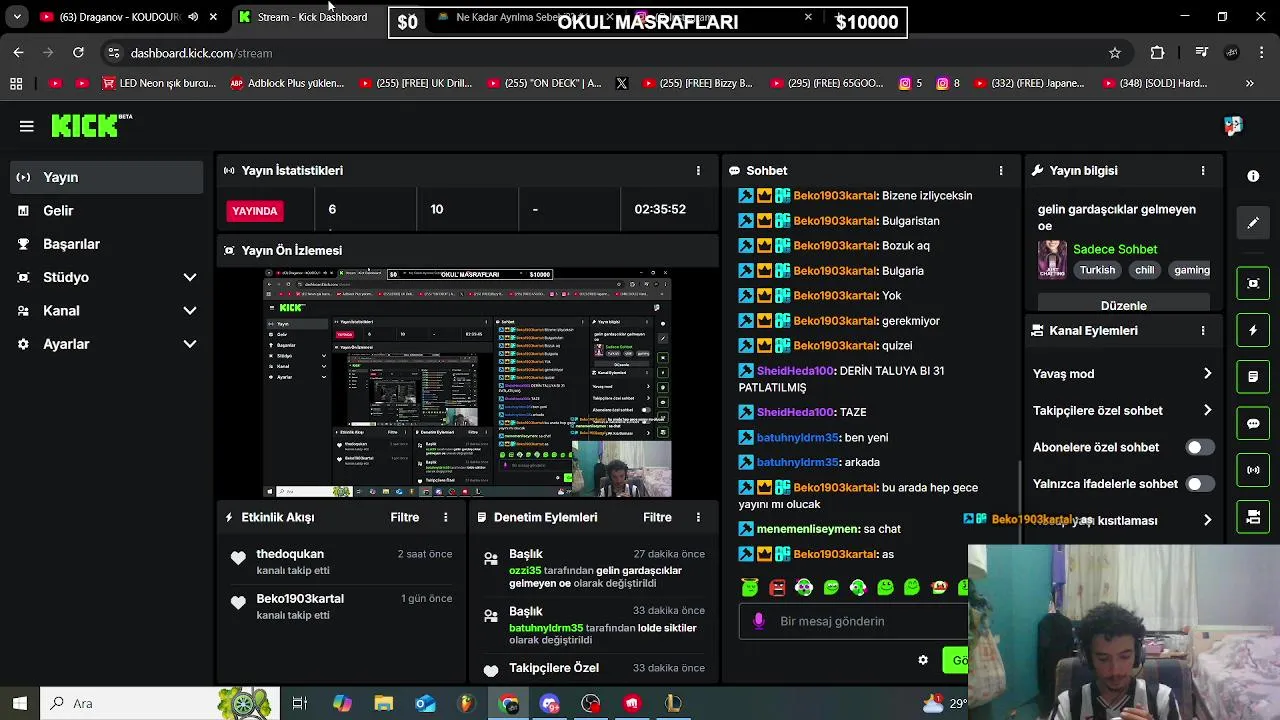Image resolution: width=1280 pixels, height=720 pixels.
Task: Click the pencil edit icon in right rail
Action: 1253,223
